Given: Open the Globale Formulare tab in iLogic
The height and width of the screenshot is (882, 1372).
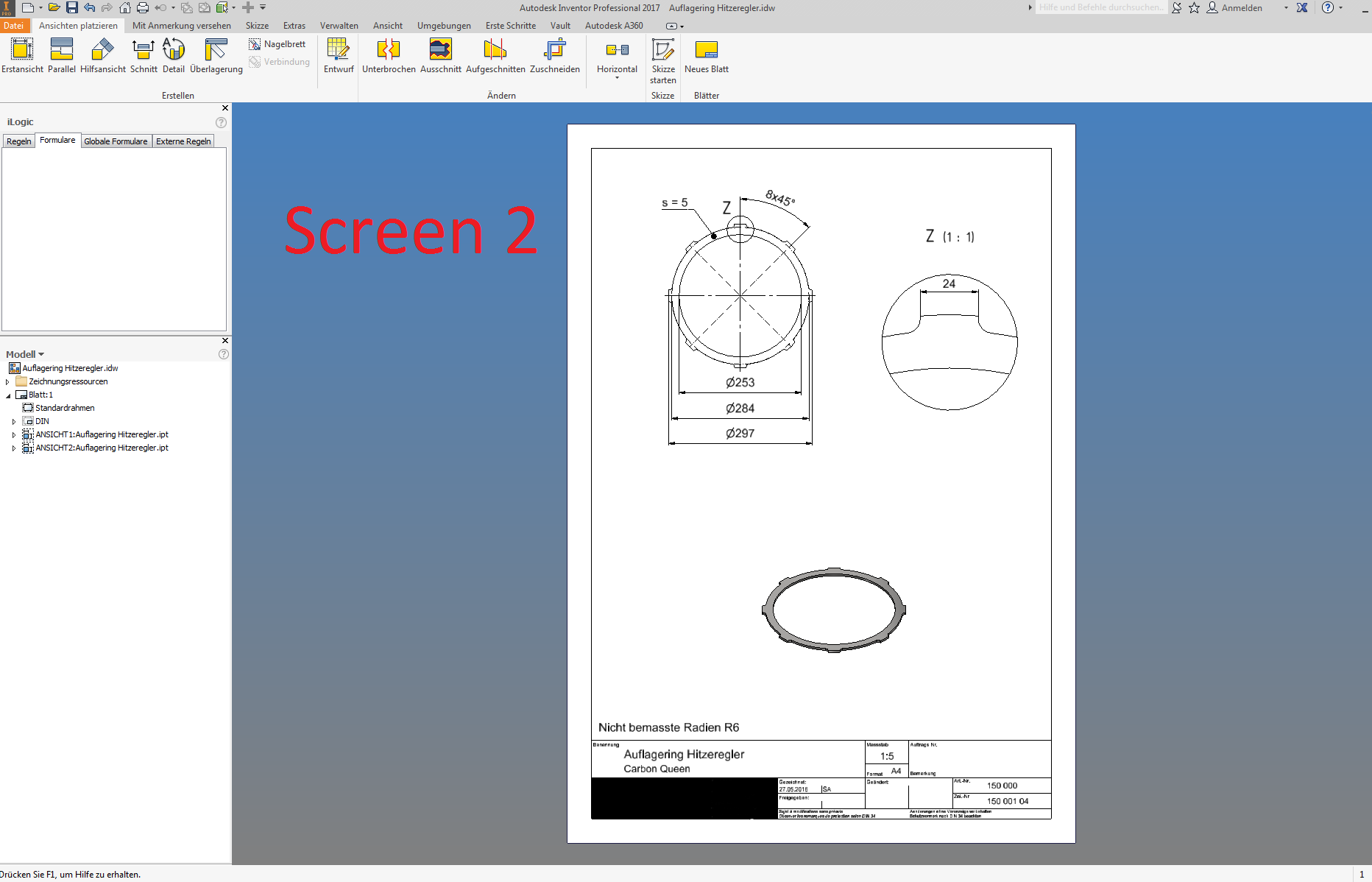Looking at the screenshot, I should coord(116,141).
